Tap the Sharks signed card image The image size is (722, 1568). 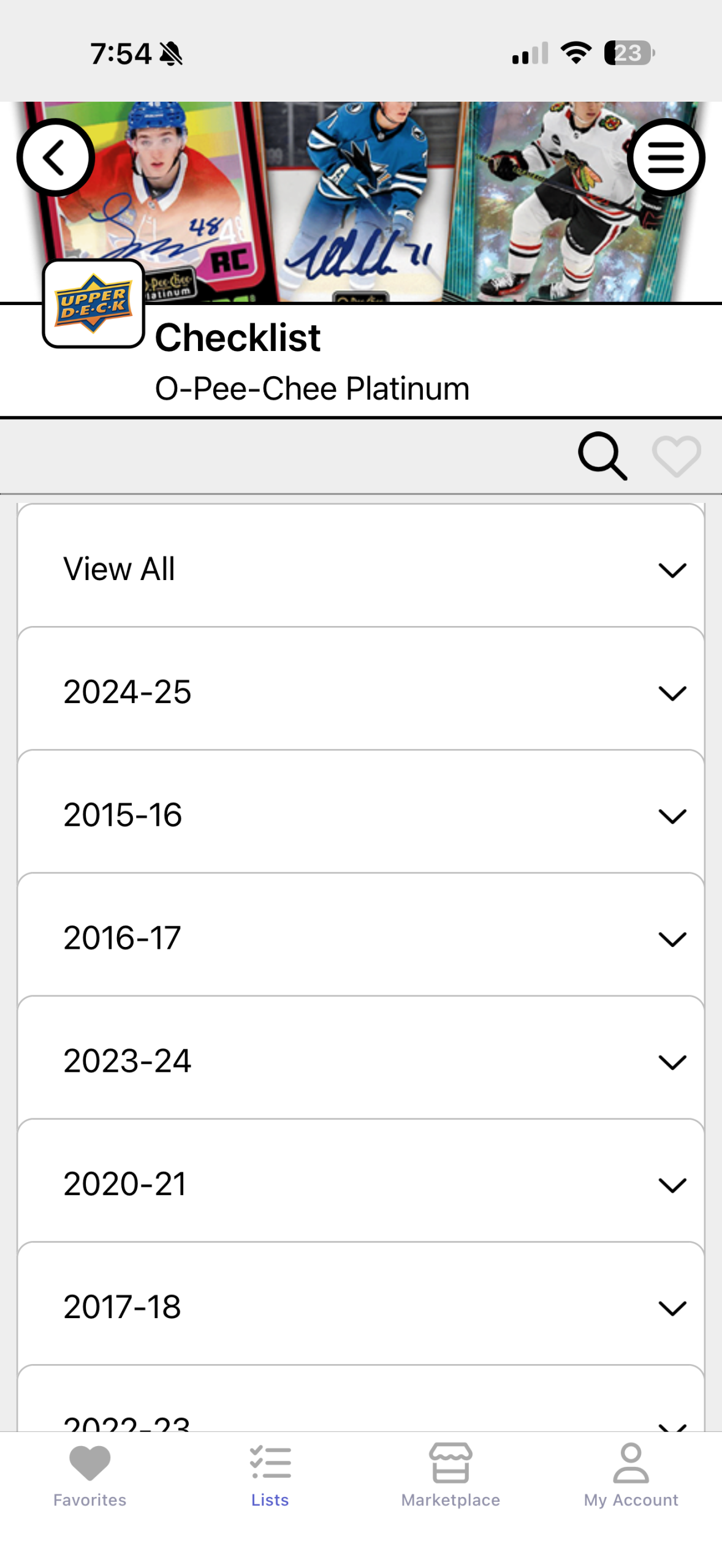[x=362, y=202]
